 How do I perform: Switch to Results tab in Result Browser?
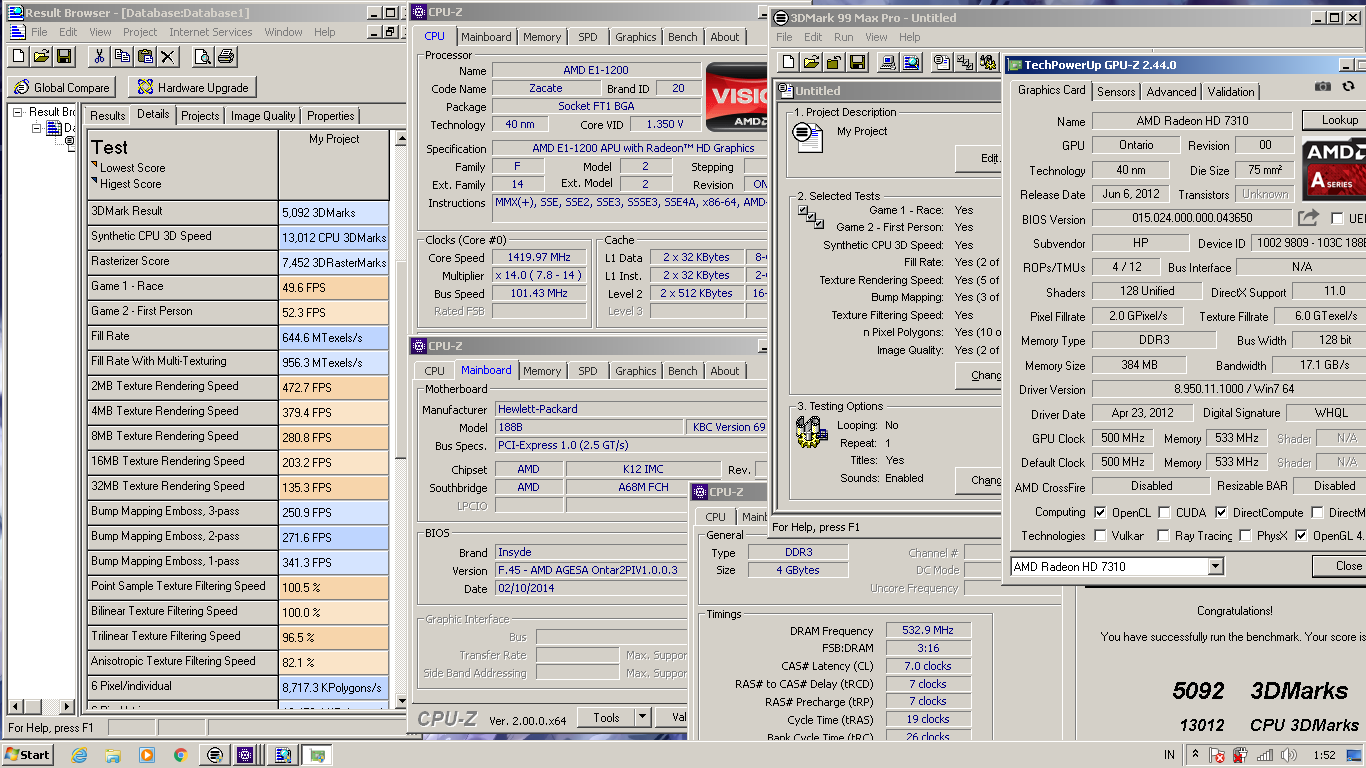point(108,116)
